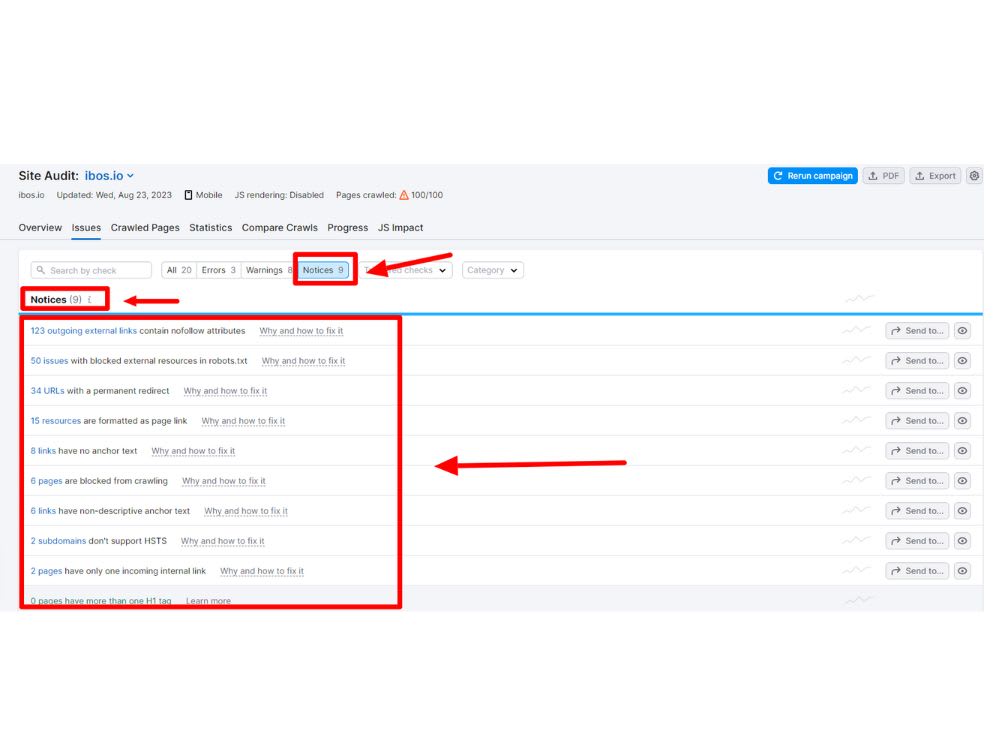Select the Notices 9 filter

323,270
